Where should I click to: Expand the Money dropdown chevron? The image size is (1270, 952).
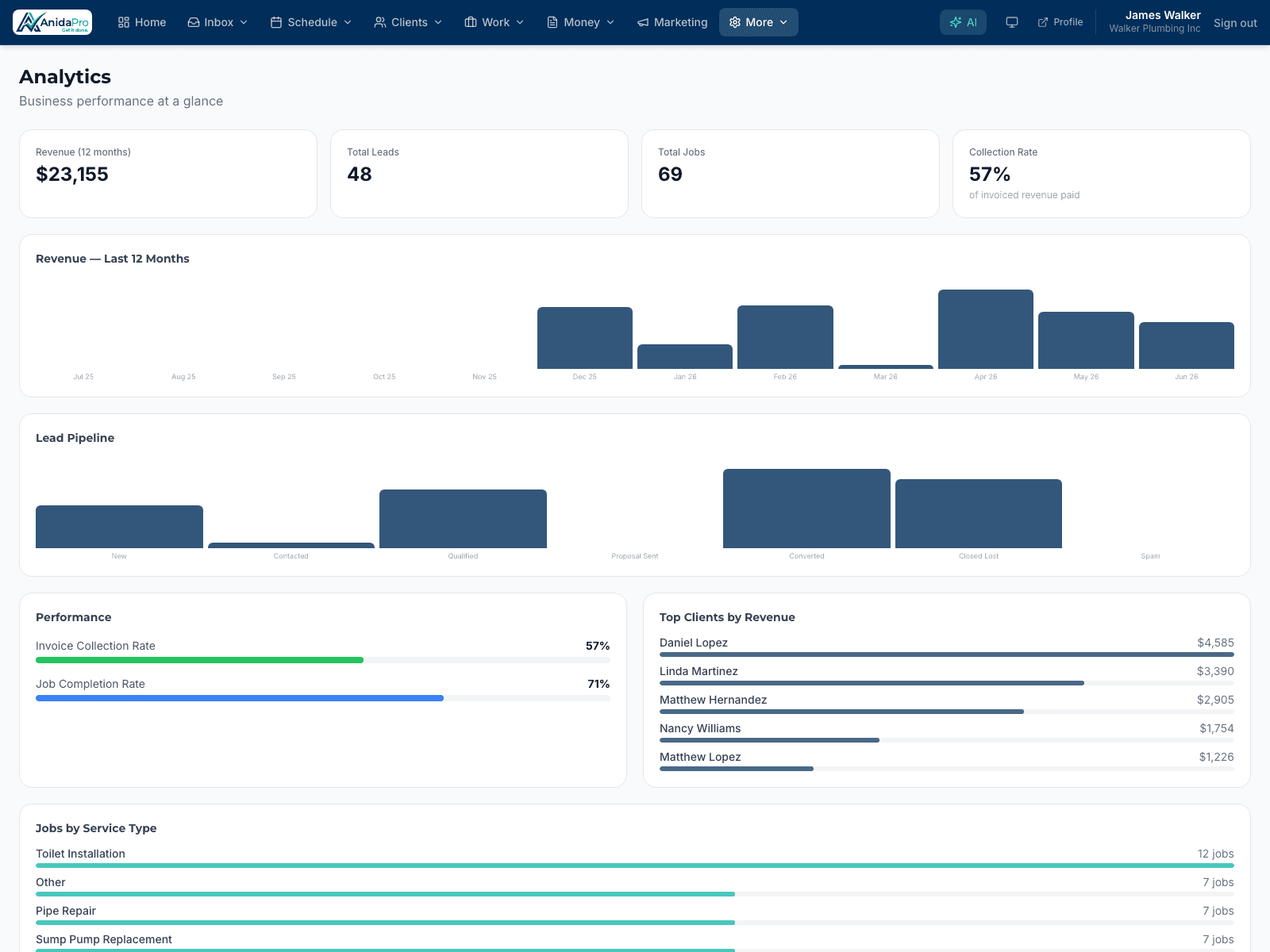(610, 22)
